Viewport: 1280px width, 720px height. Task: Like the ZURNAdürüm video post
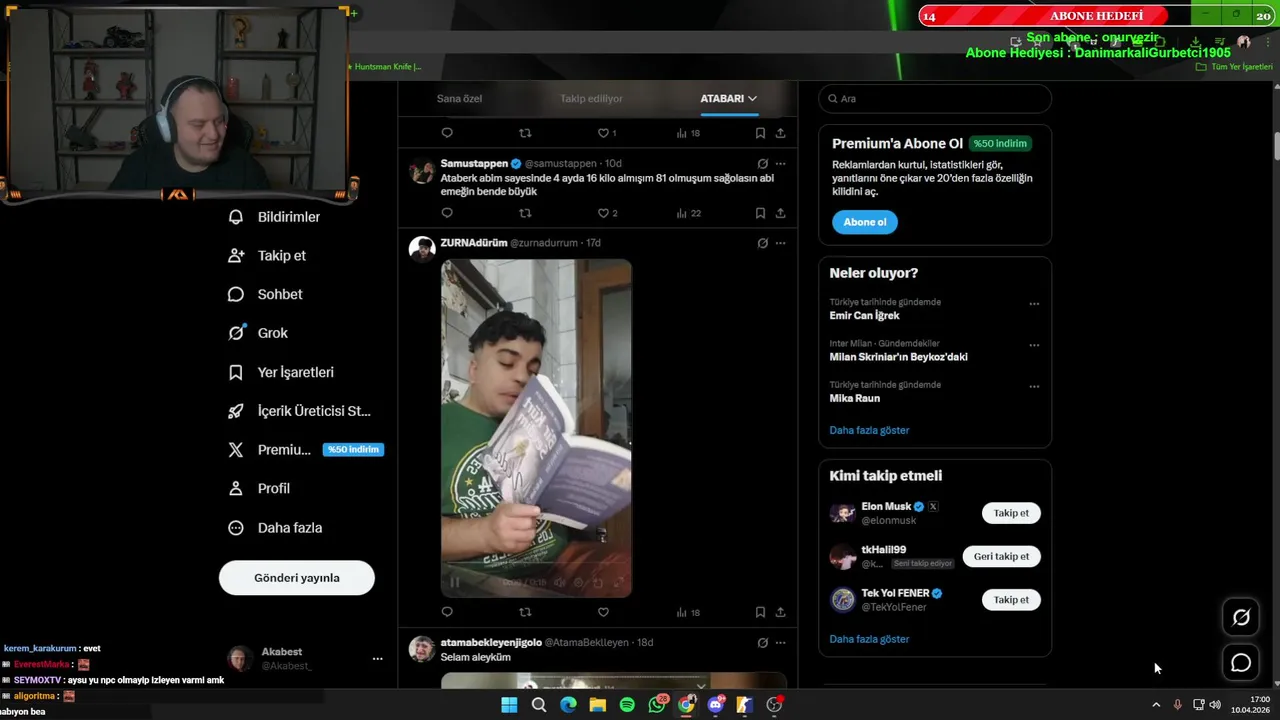603,612
